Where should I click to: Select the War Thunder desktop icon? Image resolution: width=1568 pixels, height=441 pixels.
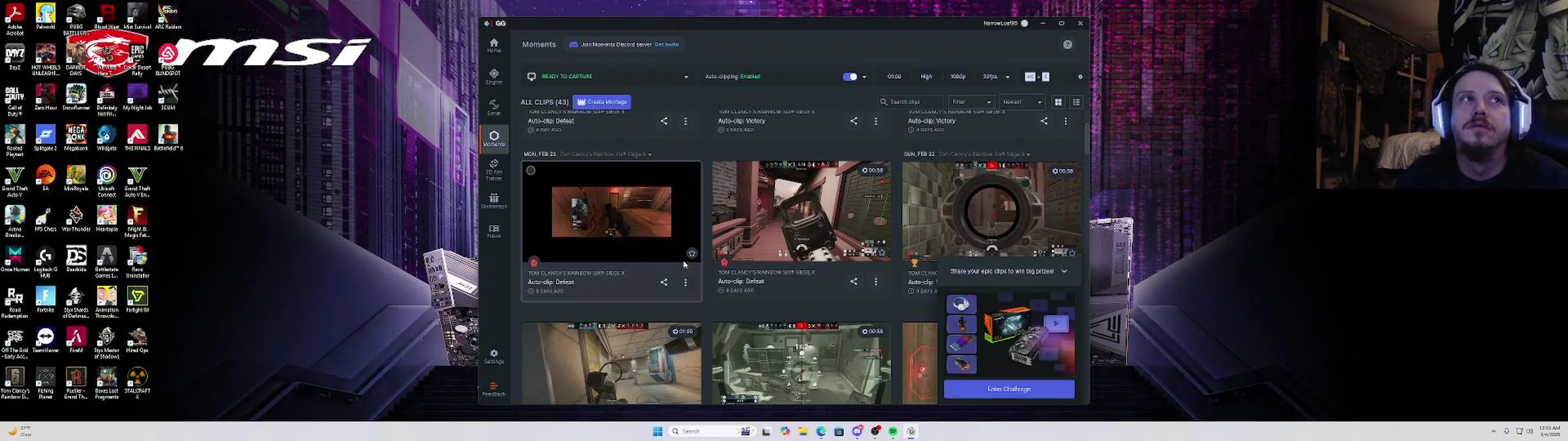pos(76,219)
